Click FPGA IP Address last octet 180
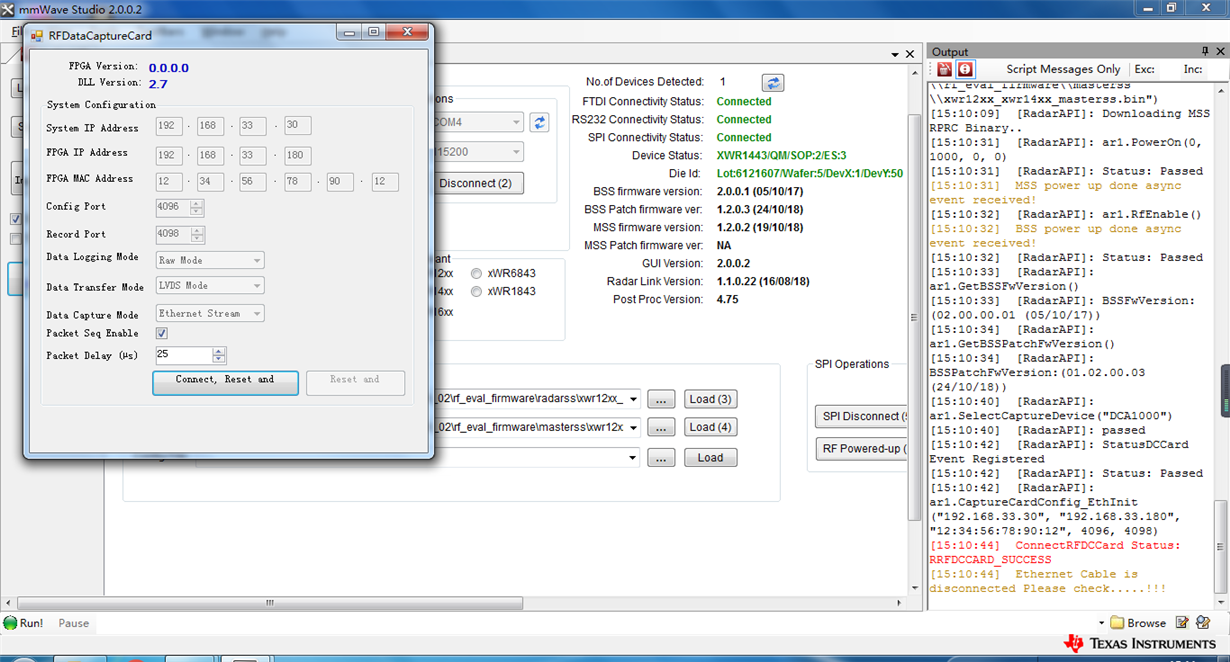 [x=297, y=156]
